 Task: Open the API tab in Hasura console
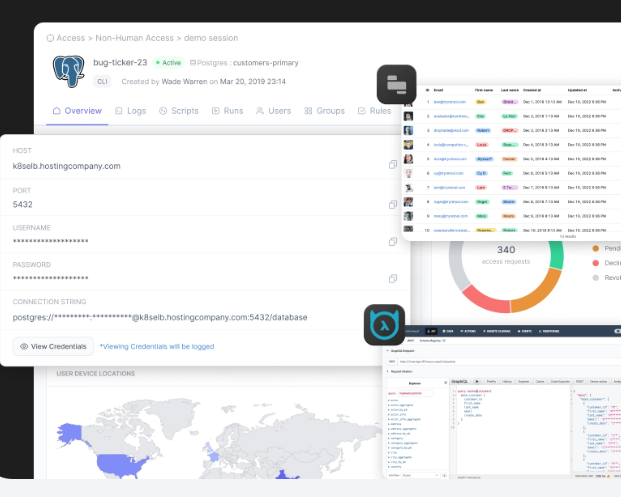[431, 331]
